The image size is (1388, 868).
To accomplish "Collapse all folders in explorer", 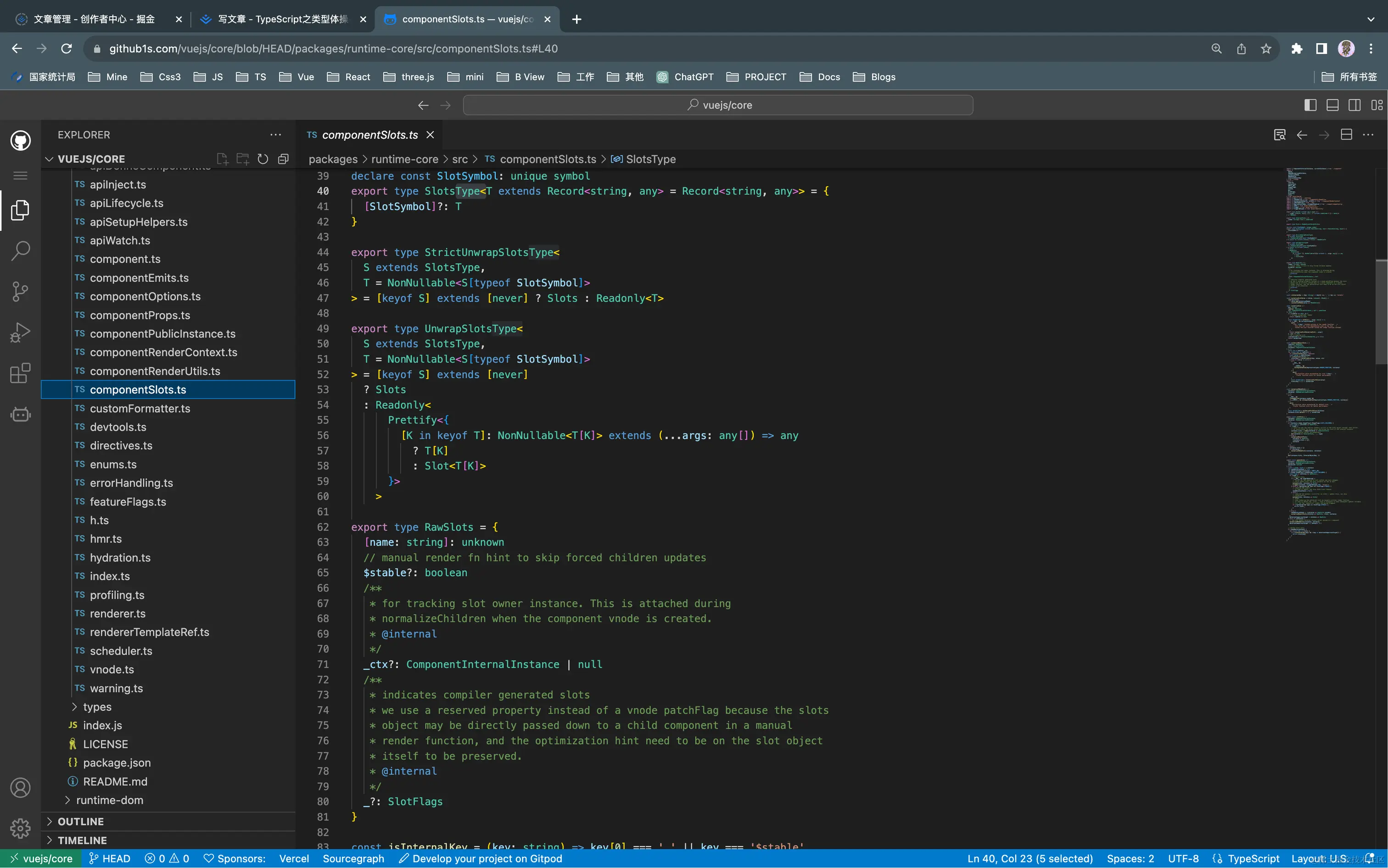I will (283, 159).
